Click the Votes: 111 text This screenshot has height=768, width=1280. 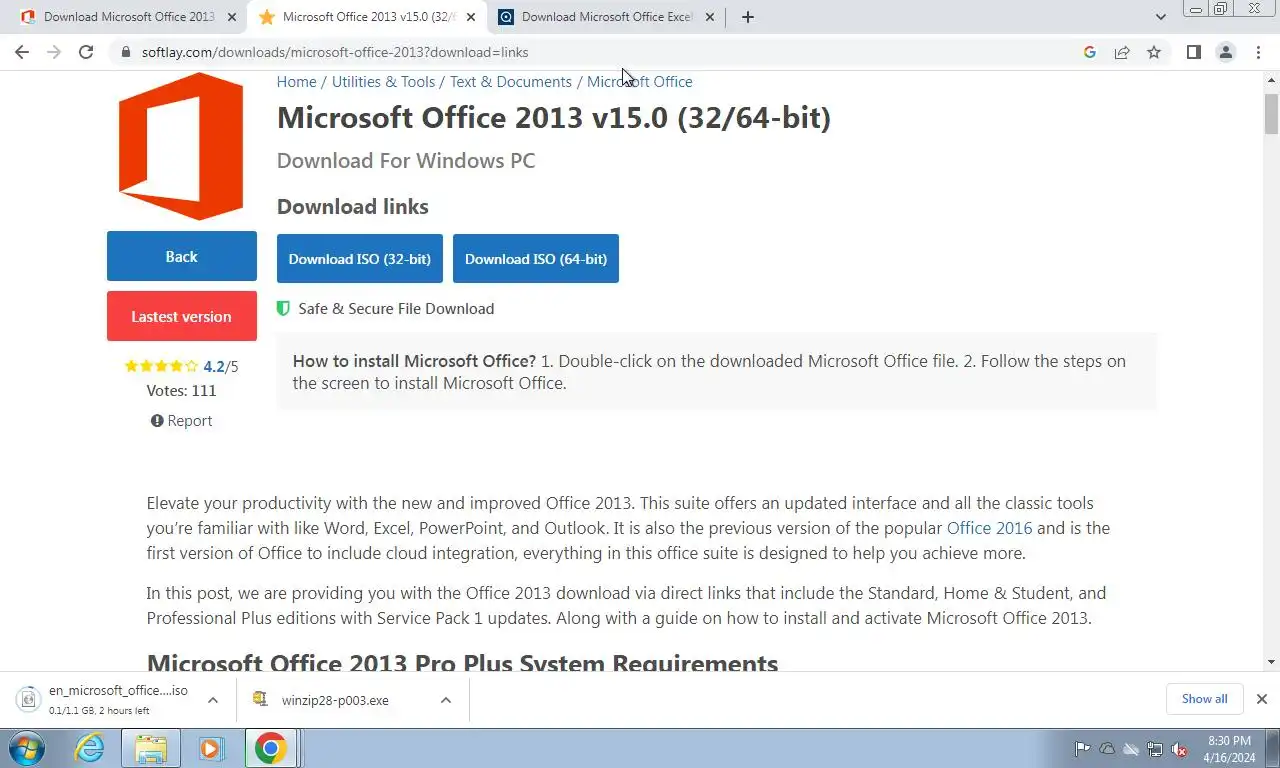[181, 391]
